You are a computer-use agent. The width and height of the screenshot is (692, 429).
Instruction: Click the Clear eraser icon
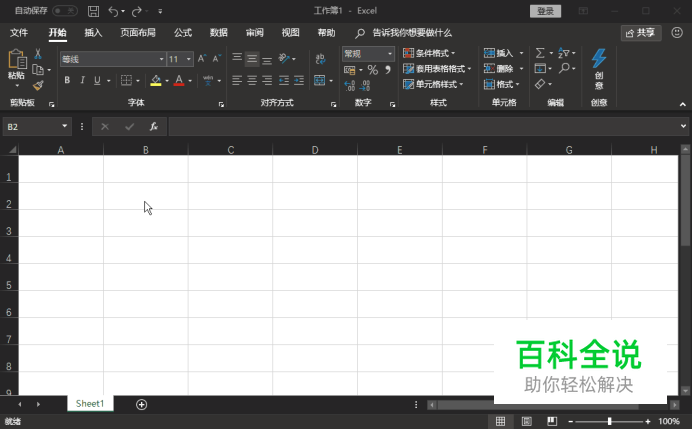pos(540,84)
